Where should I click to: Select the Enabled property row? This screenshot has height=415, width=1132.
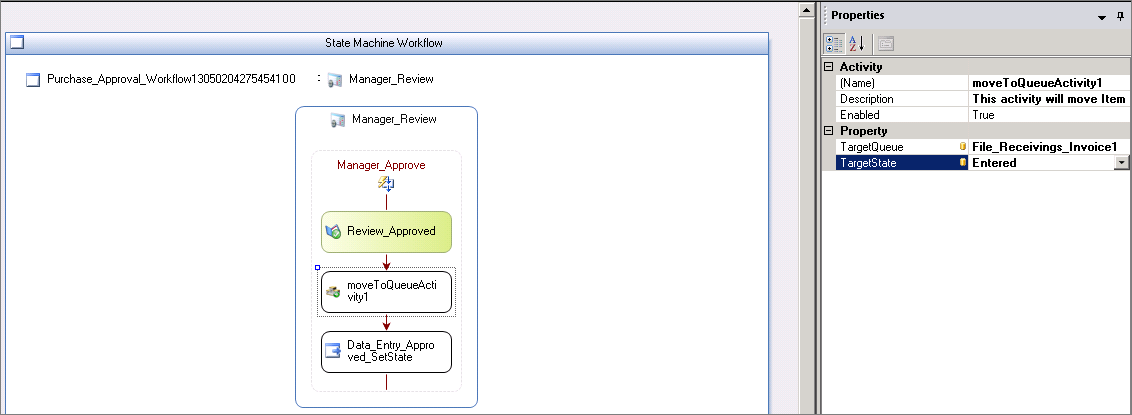[895, 115]
